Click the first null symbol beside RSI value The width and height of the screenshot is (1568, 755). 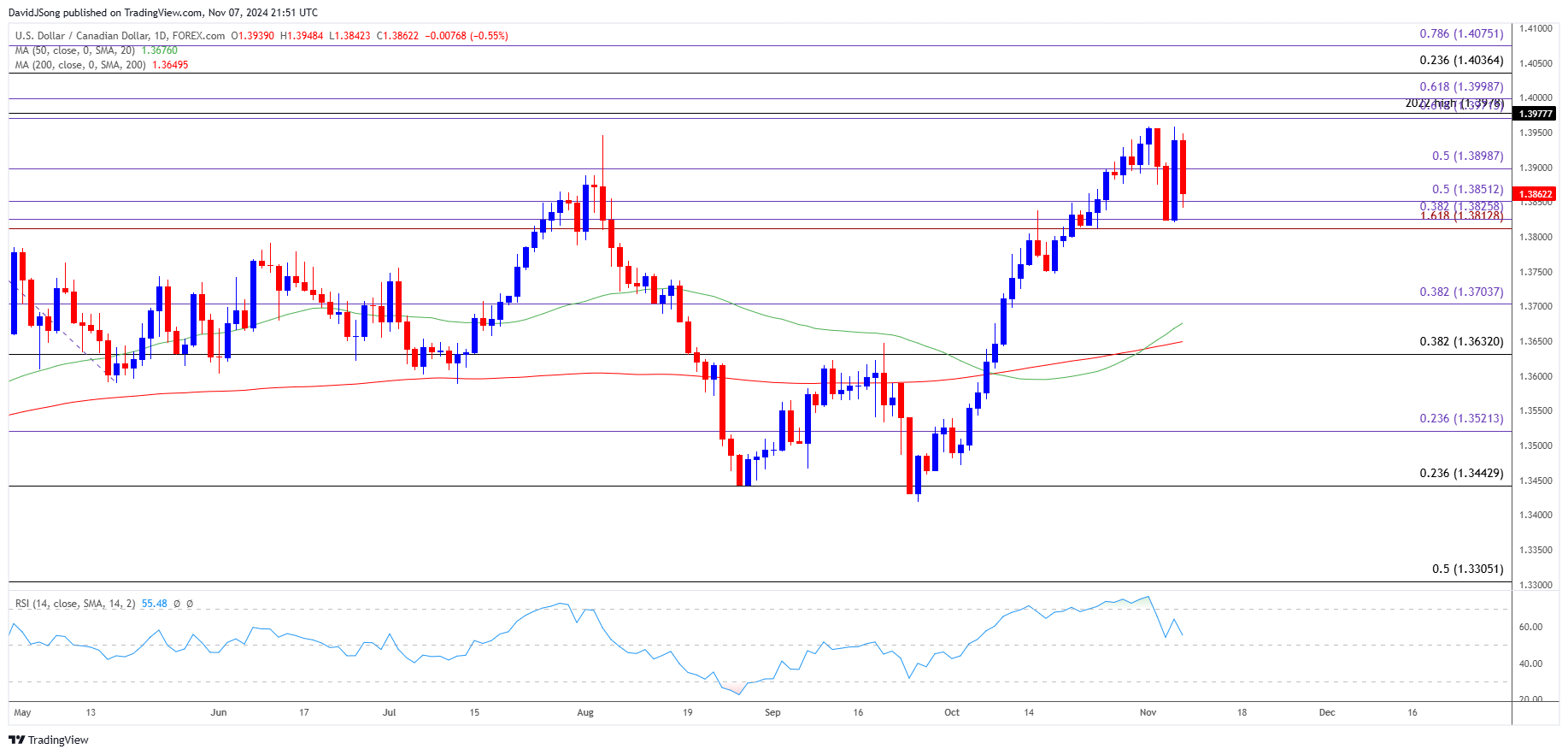pyautogui.click(x=177, y=604)
